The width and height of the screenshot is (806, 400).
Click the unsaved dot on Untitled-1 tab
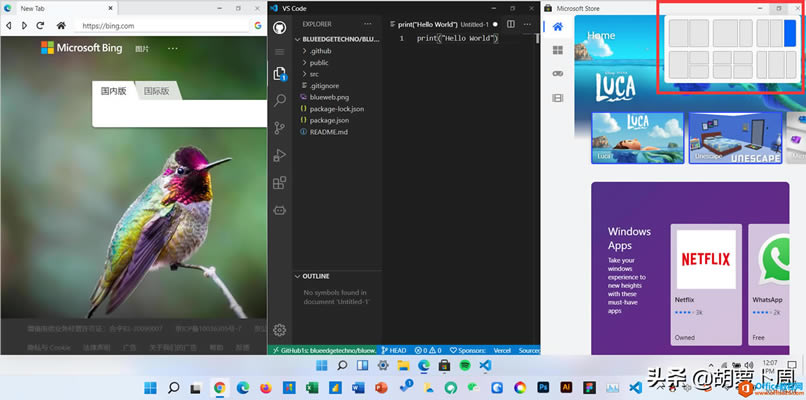point(495,24)
